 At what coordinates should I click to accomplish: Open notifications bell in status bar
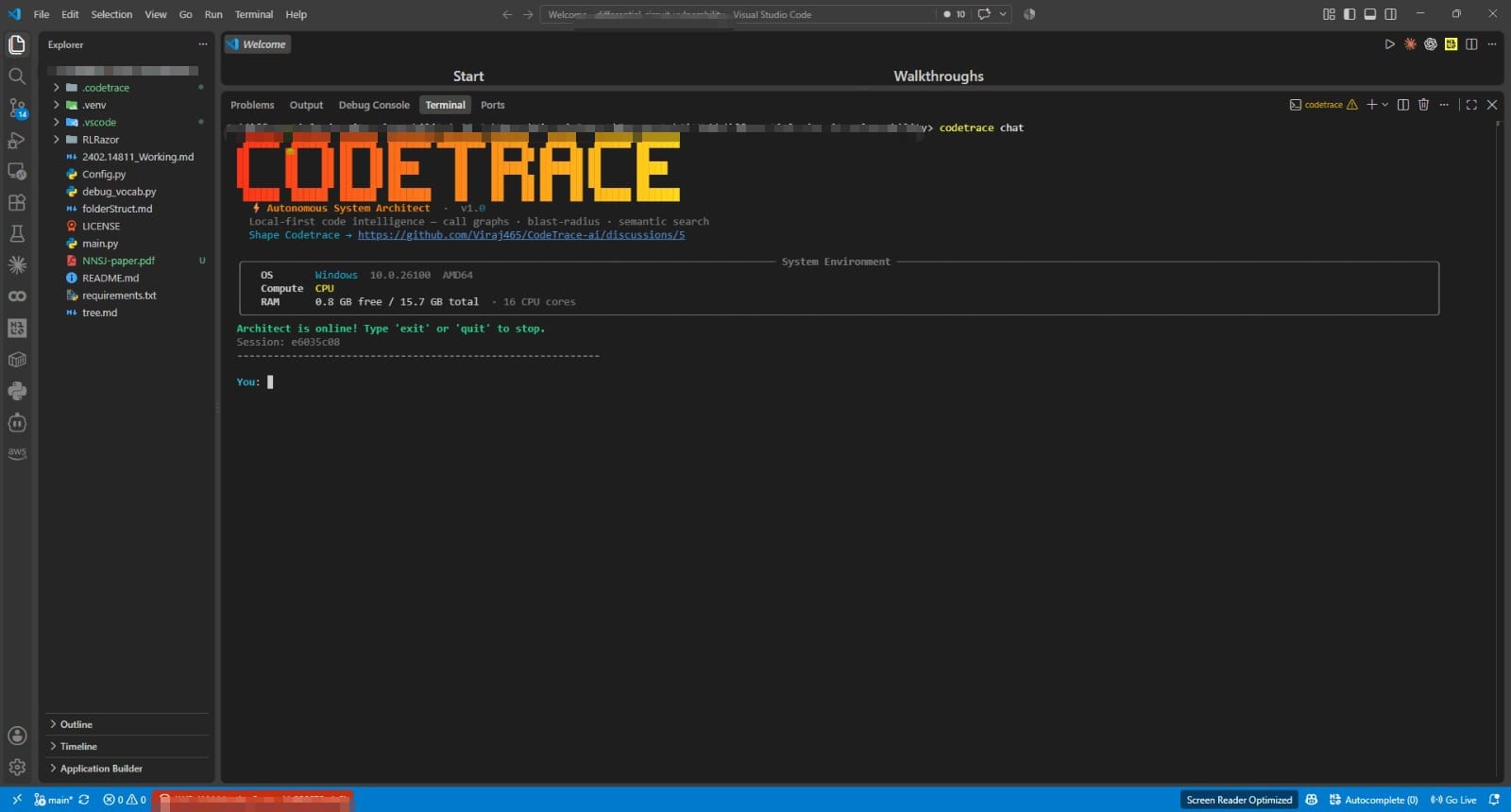(x=1494, y=800)
